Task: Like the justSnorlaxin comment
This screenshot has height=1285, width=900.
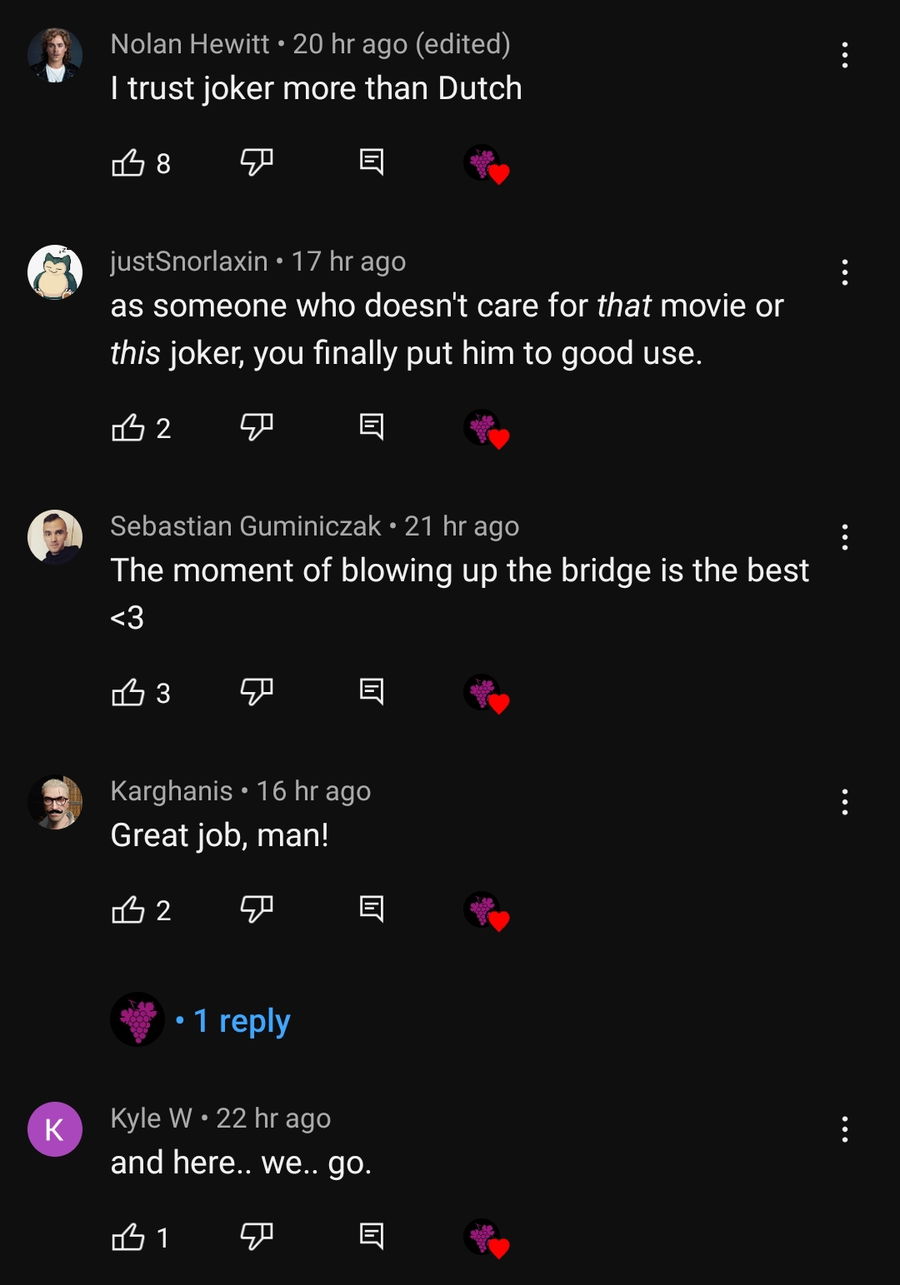Action: (128, 428)
